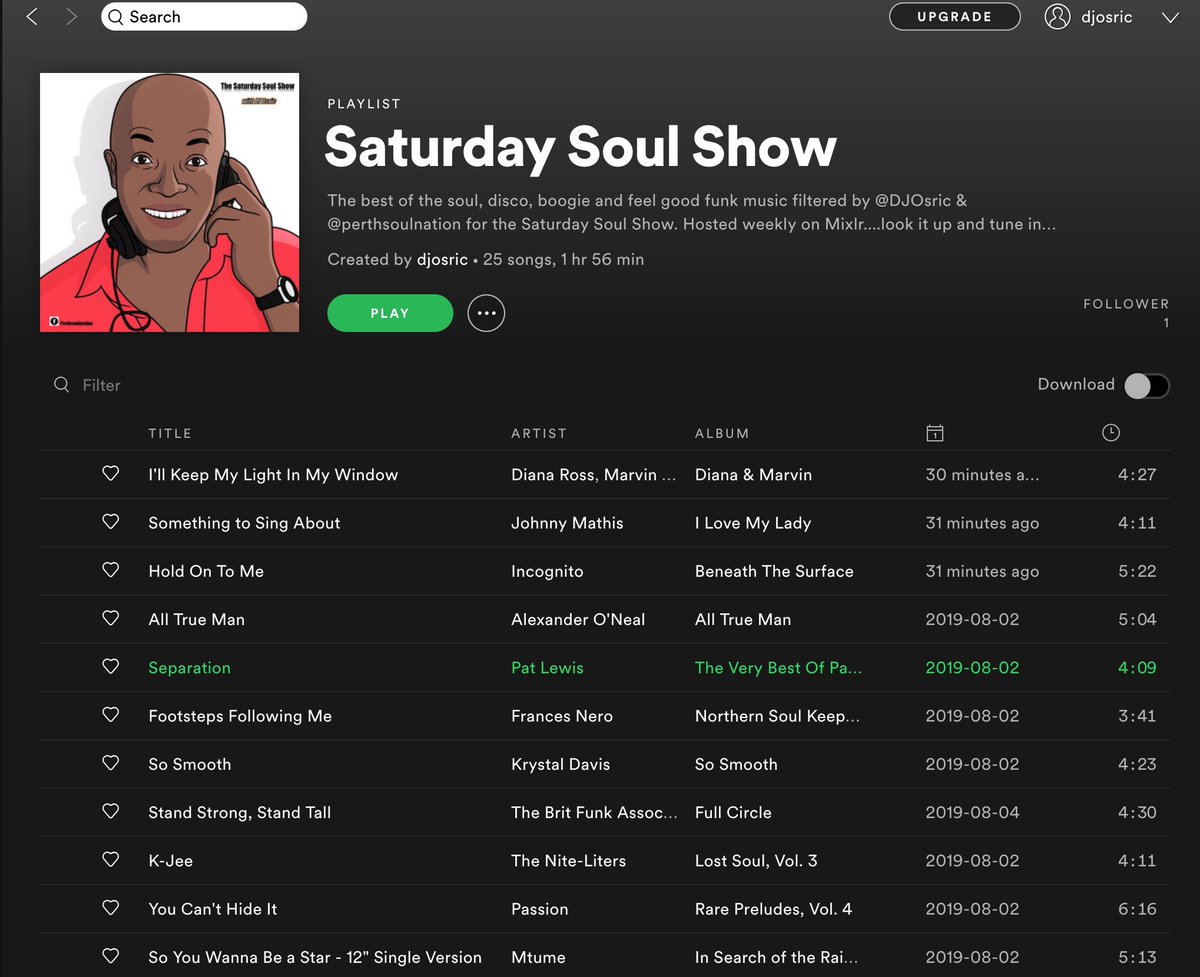The height and width of the screenshot is (977, 1200).
Task: Select track I'll Keep My Light In My Window
Action: tap(273, 475)
